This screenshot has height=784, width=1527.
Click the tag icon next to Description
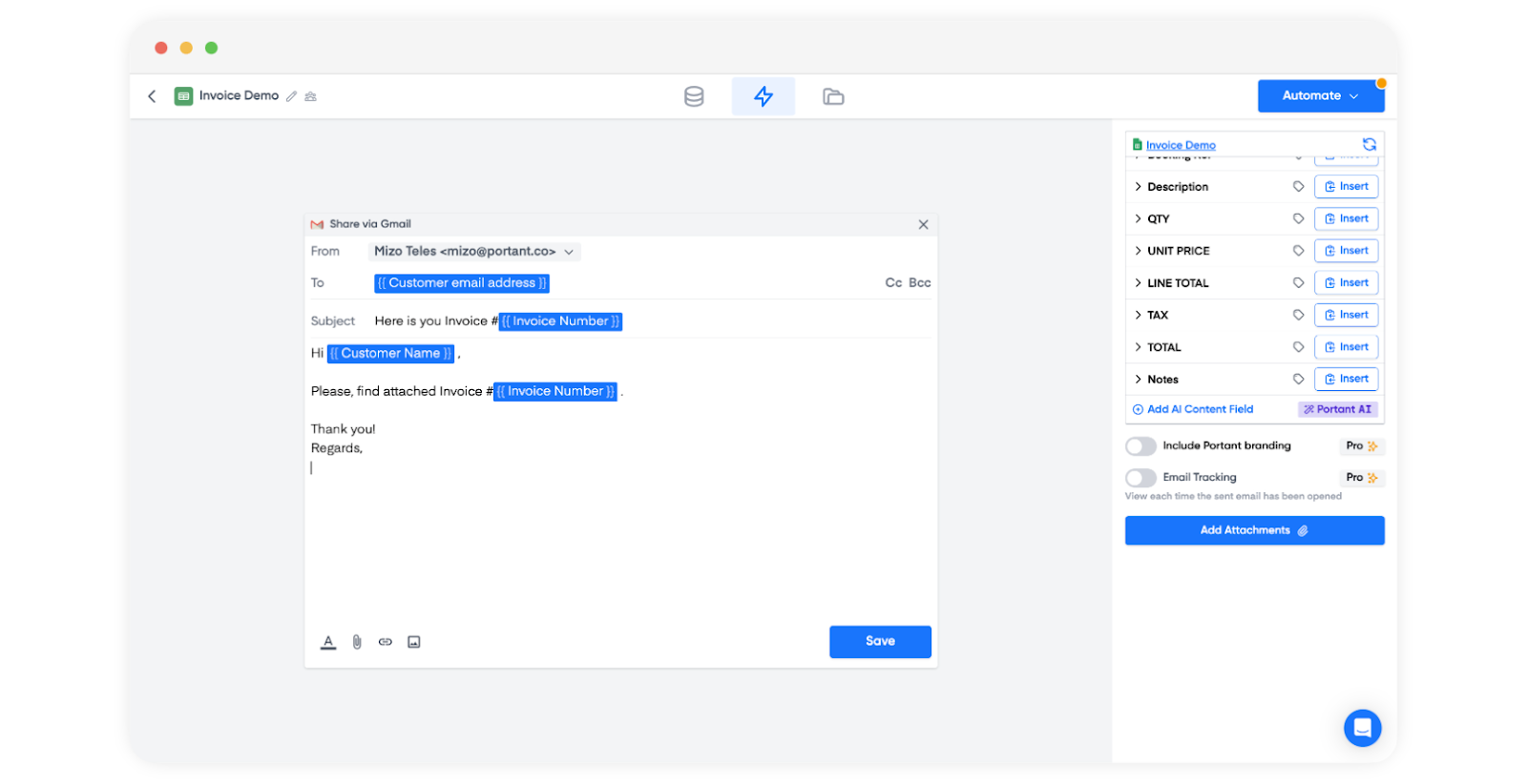1298,187
